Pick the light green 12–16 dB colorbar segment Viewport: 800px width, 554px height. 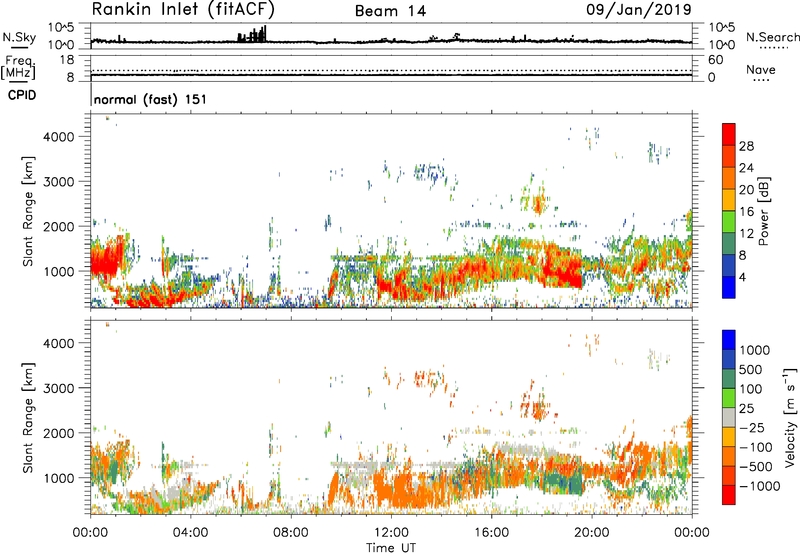[729, 222]
